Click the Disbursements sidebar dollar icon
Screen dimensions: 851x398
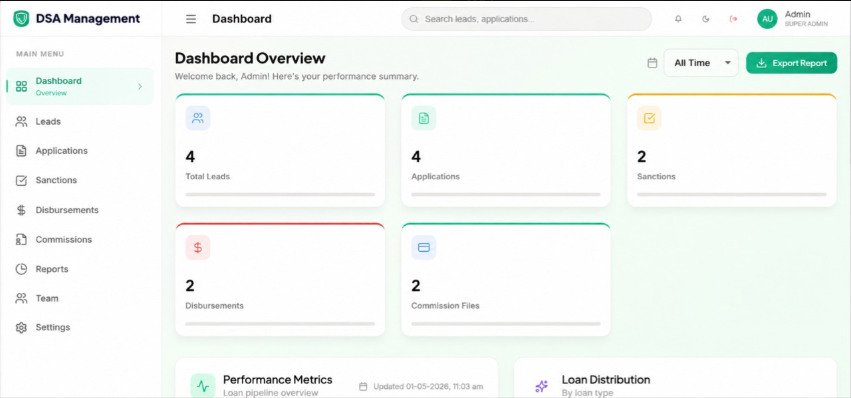21,210
